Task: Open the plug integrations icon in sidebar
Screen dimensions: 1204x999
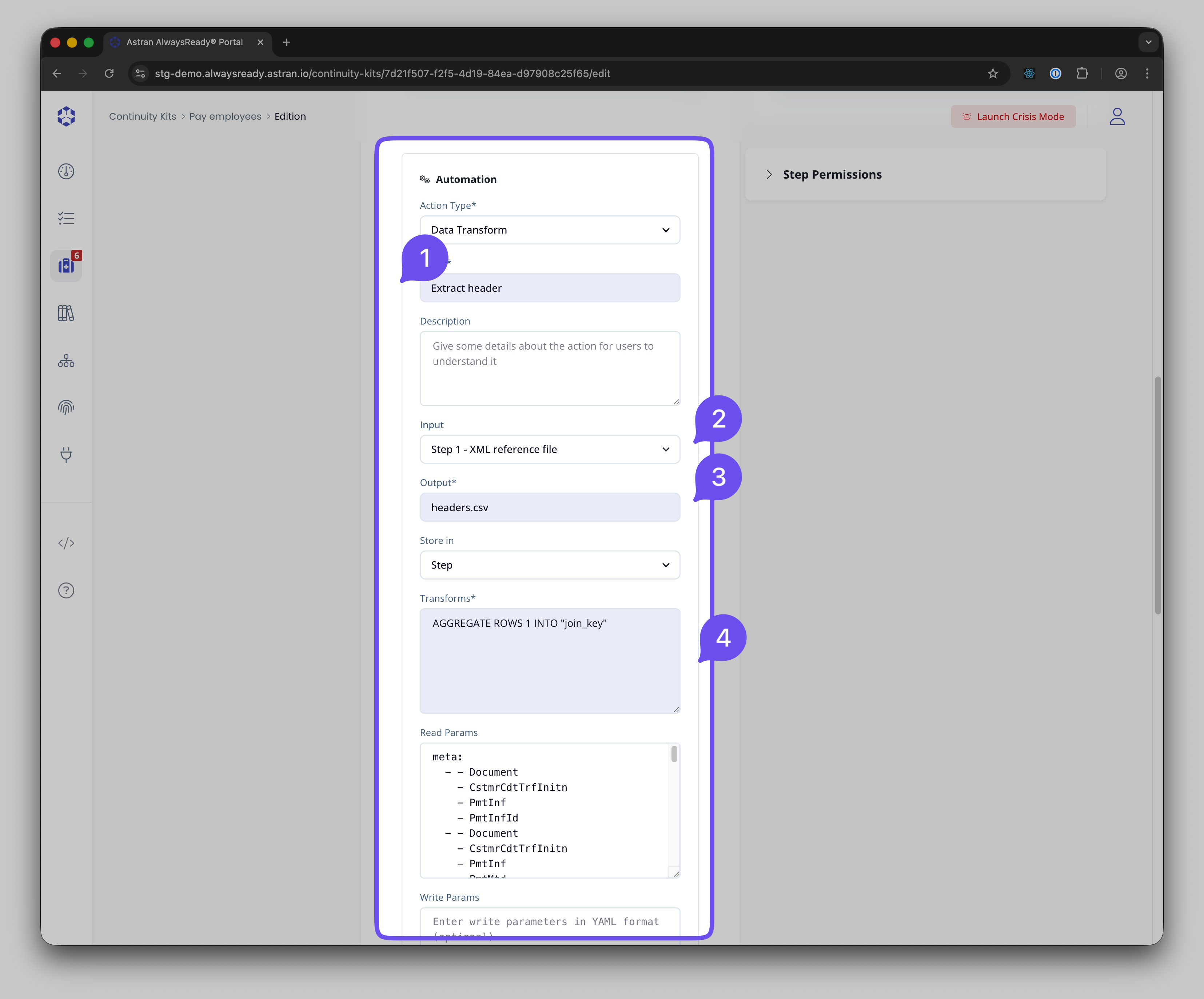Action: (66, 455)
